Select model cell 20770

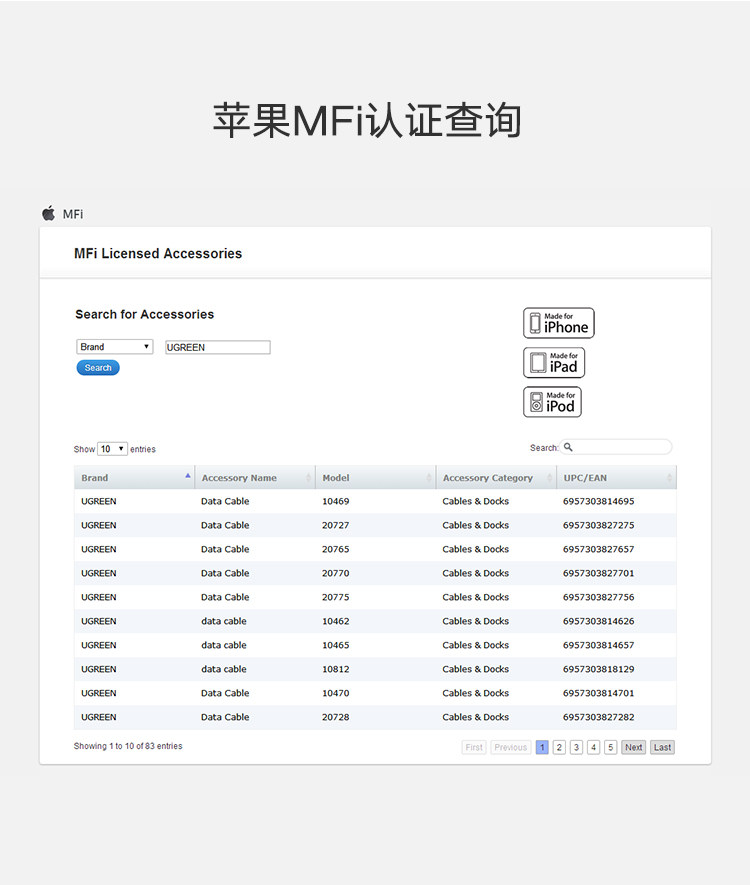click(336, 573)
